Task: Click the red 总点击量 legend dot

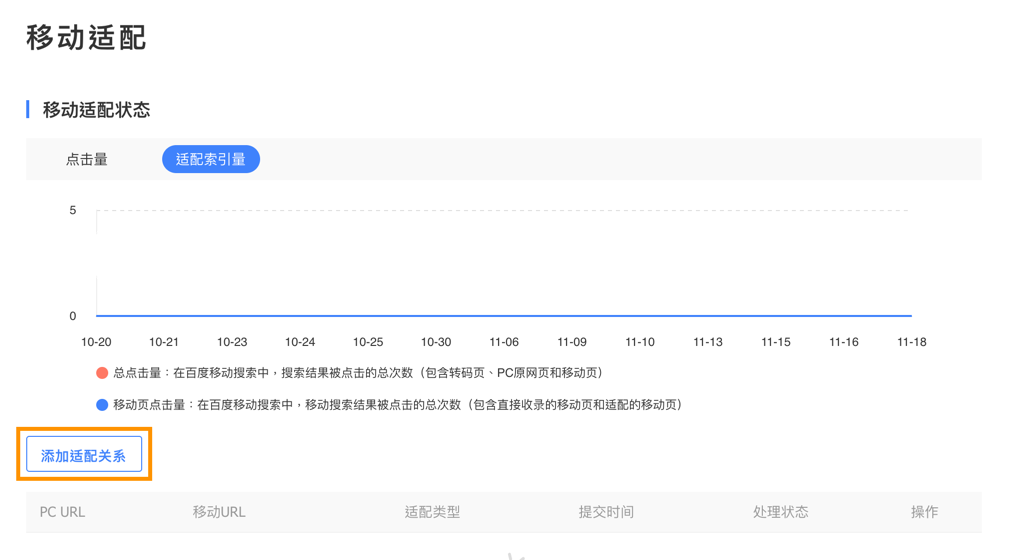Action: pos(101,373)
